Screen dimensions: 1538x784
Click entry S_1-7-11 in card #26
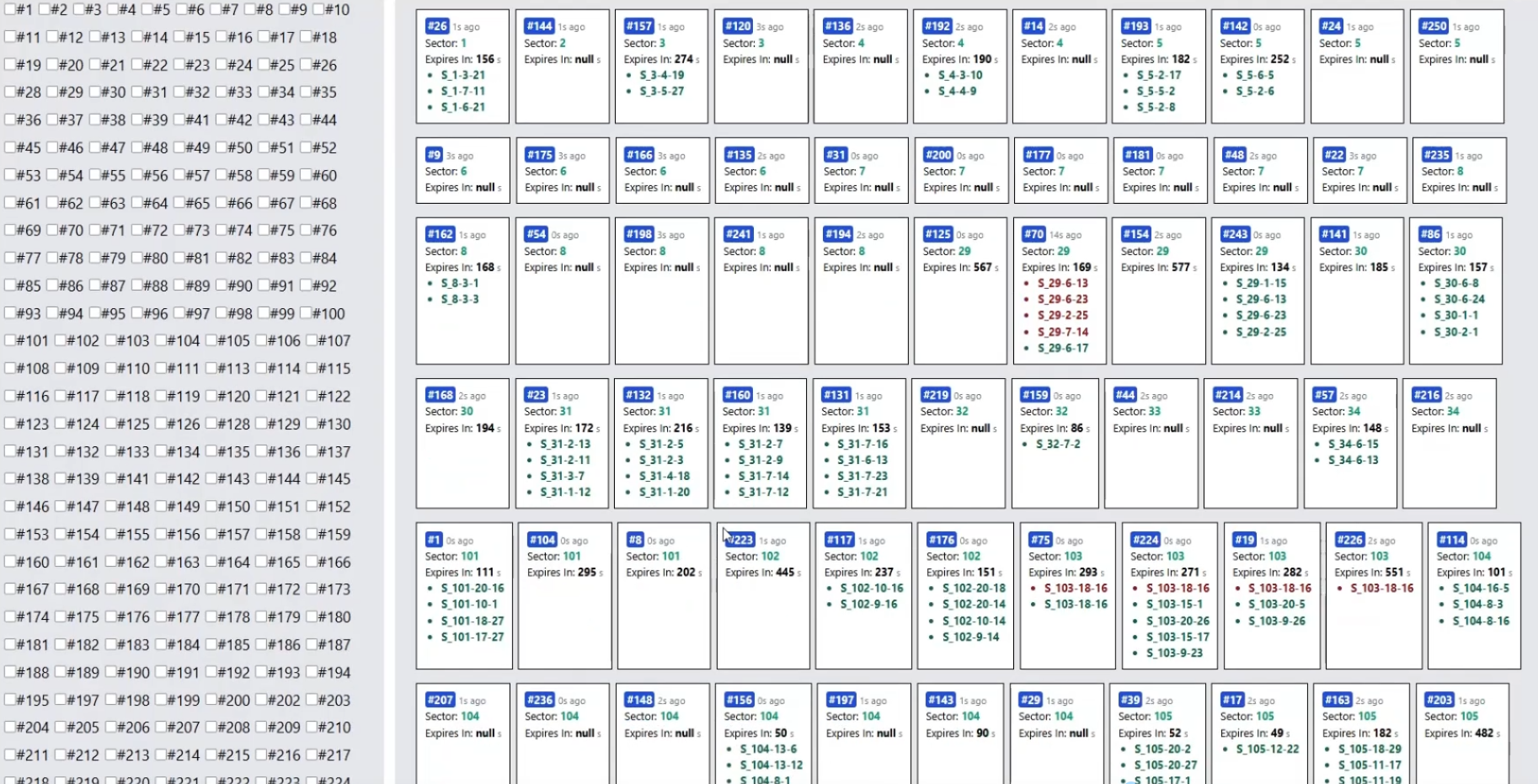click(462, 91)
